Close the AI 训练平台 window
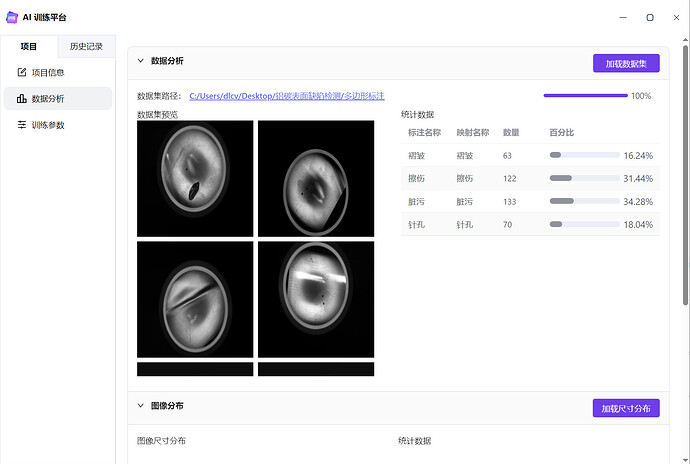The width and height of the screenshot is (690, 464). pyautogui.click(x=676, y=17)
